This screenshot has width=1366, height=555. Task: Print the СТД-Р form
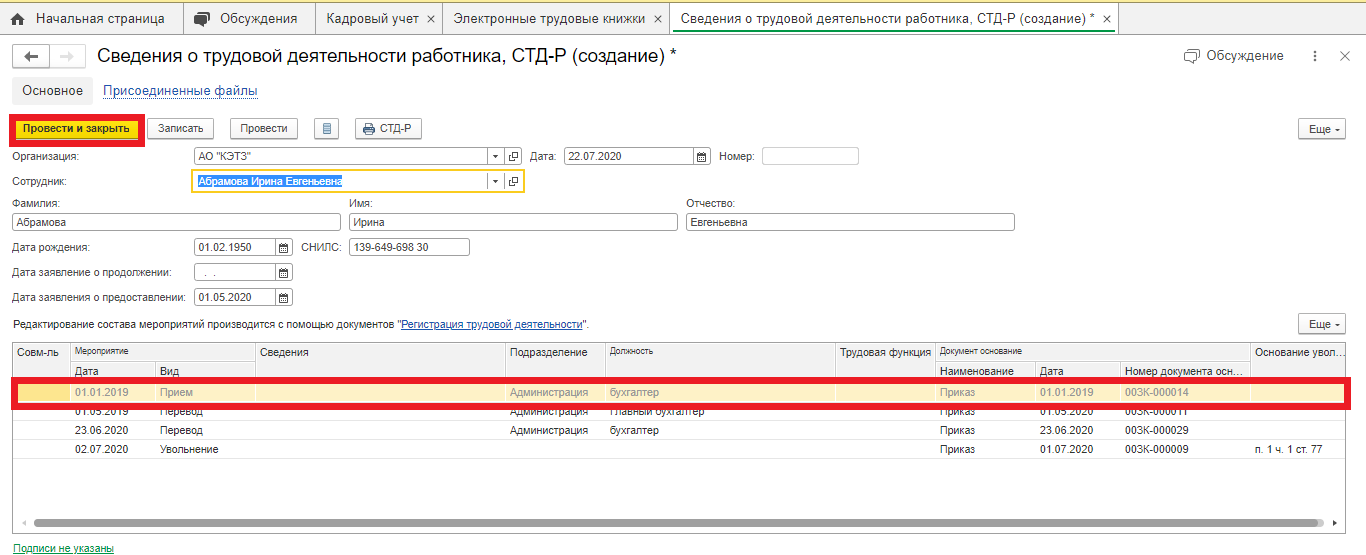tap(389, 129)
